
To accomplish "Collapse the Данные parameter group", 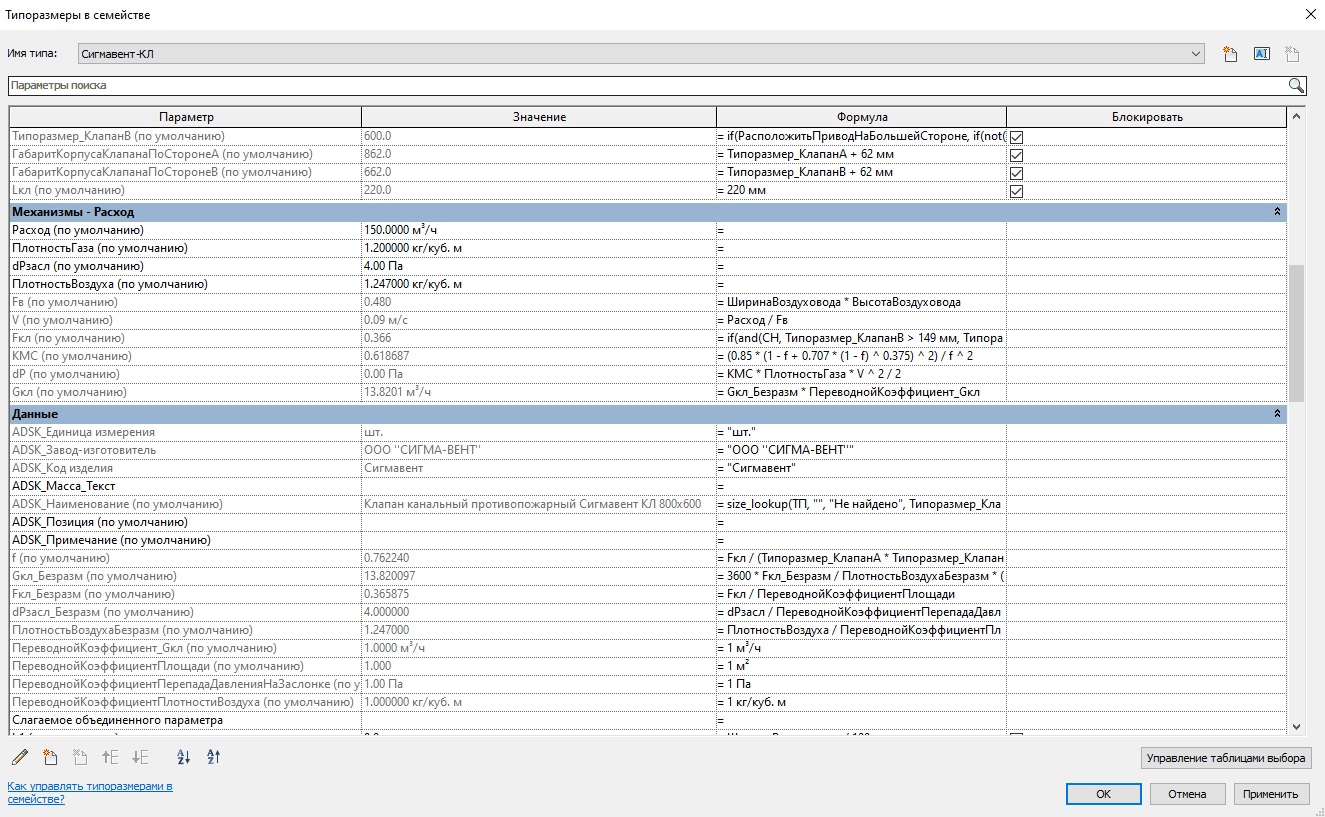I will click(x=1277, y=414).
